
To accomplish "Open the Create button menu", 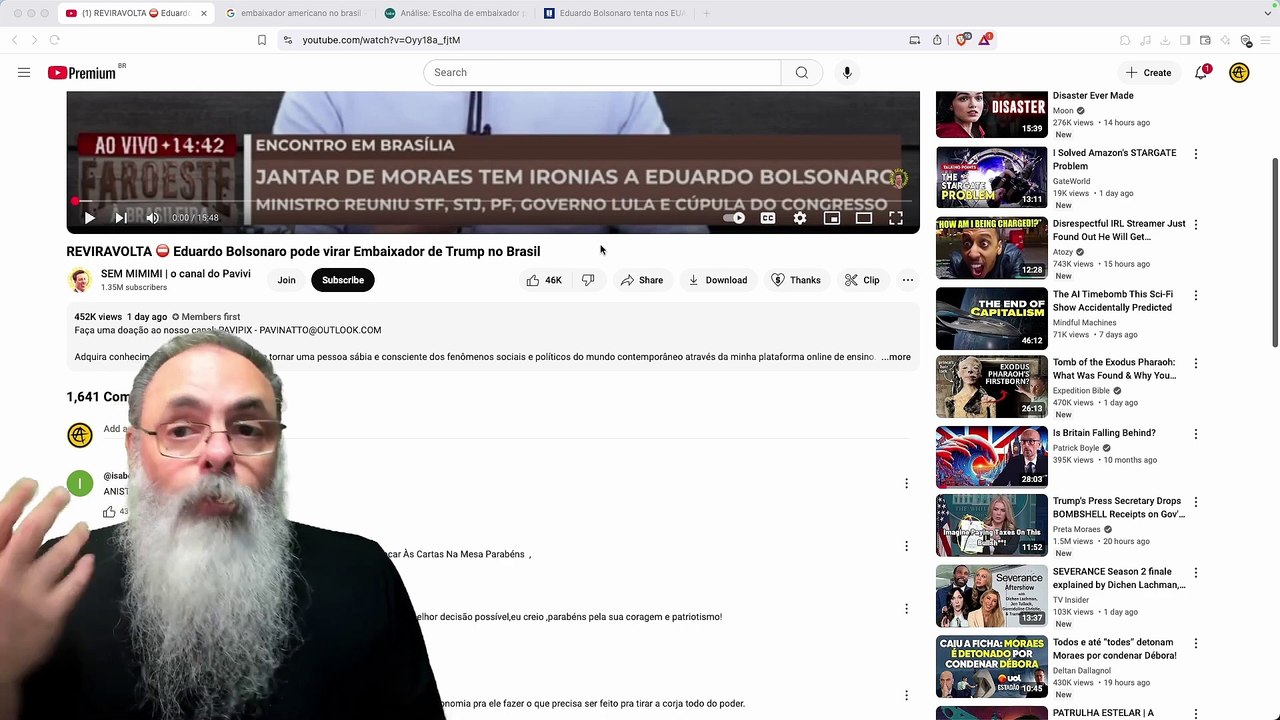I will (x=1148, y=72).
